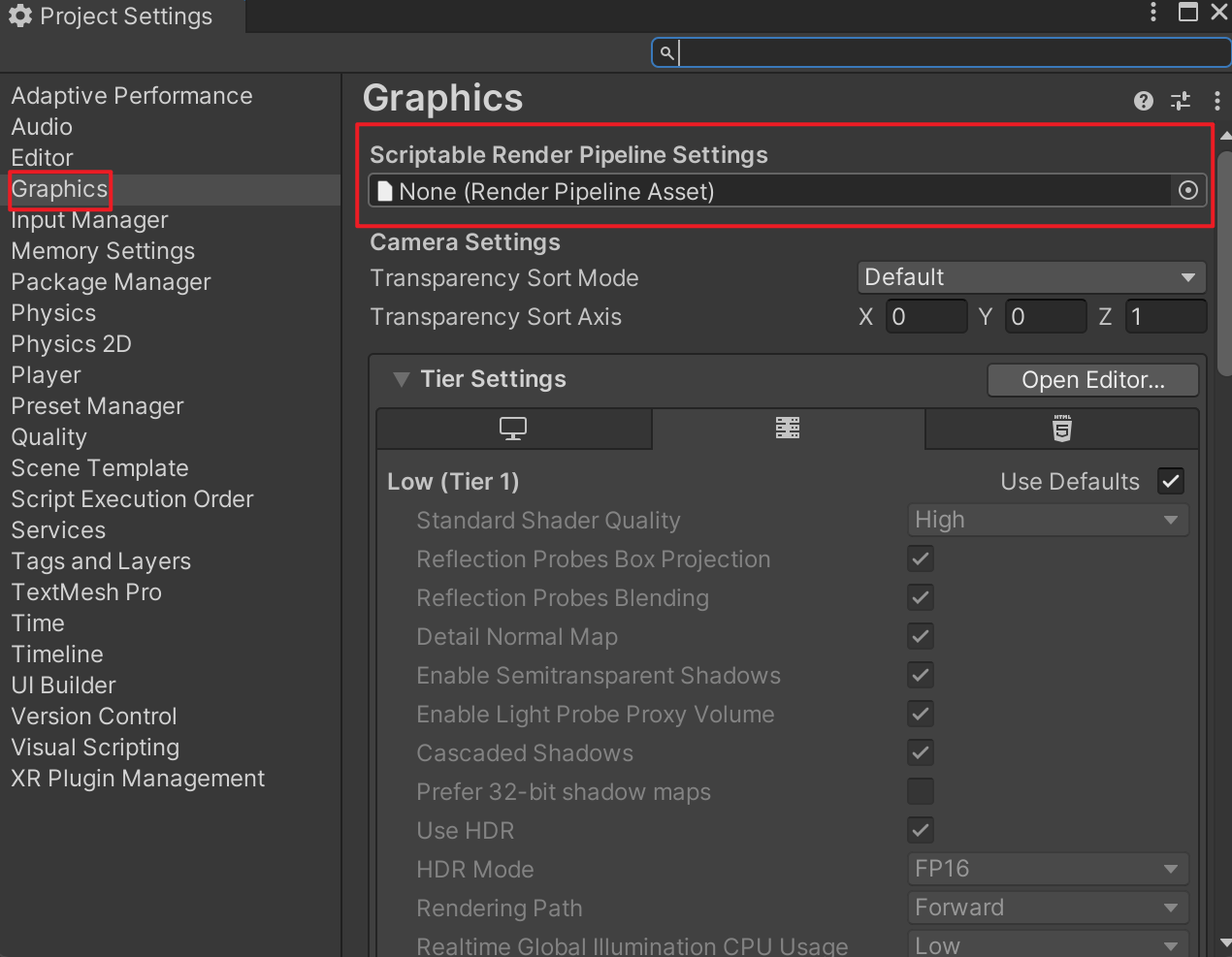Open the Graphics presets slider icon
Viewport: 1232px width, 957px height.
(1181, 101)
